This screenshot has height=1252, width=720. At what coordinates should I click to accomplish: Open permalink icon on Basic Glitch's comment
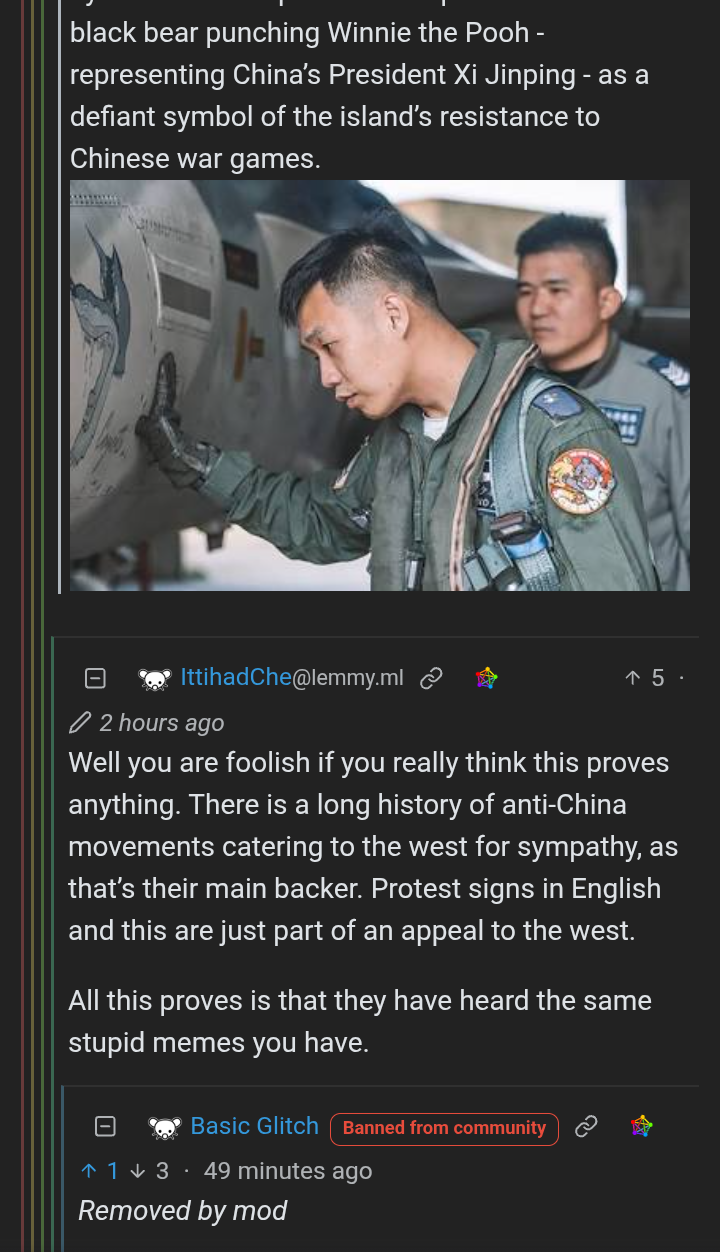tap(586, 1127)
